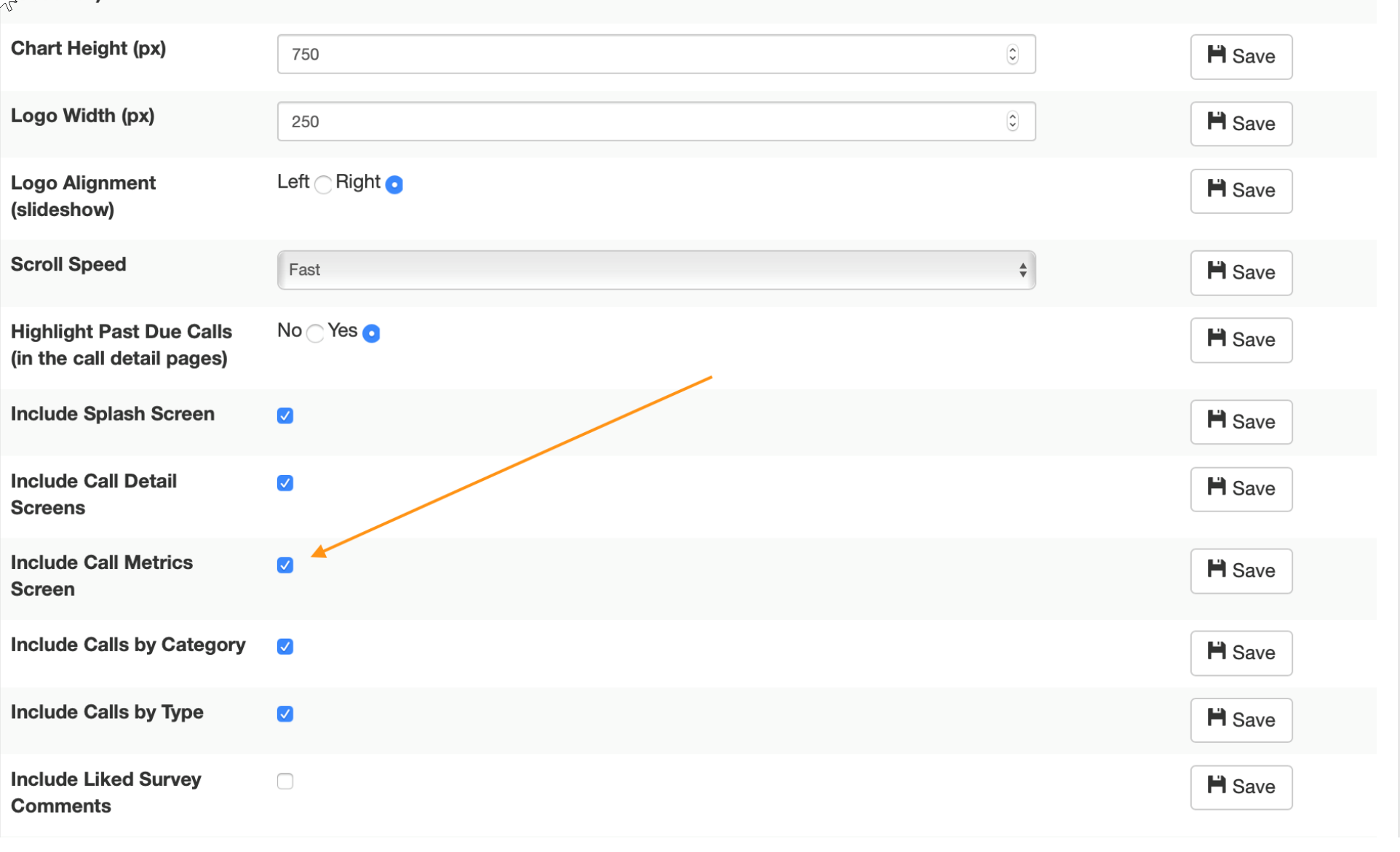Select Right logo alignment radio button
Screen dimensions: 1400x852
tap(394, 185)
